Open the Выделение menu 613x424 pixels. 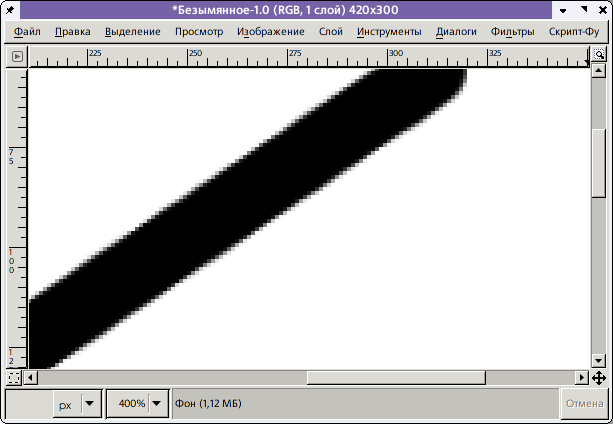pyautogui.click(x=132, y=31)
